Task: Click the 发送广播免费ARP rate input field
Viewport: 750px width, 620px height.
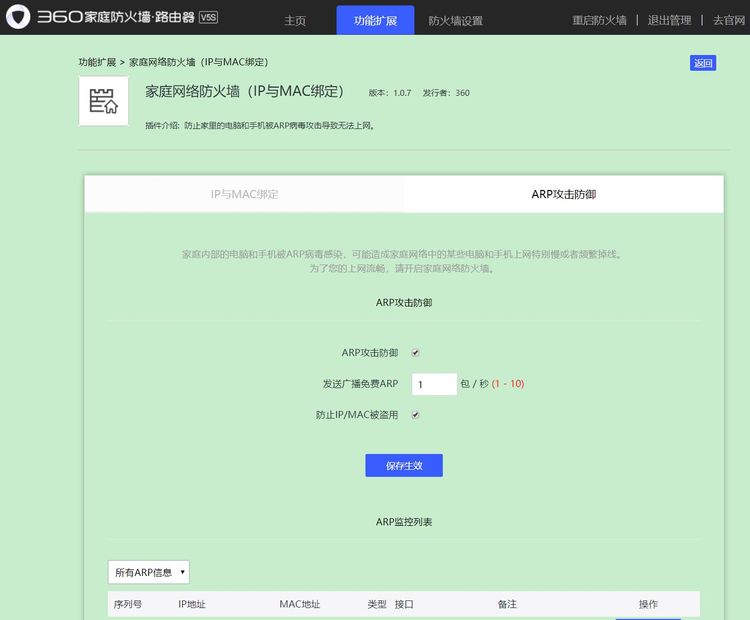Action: (x=434, y=384)
